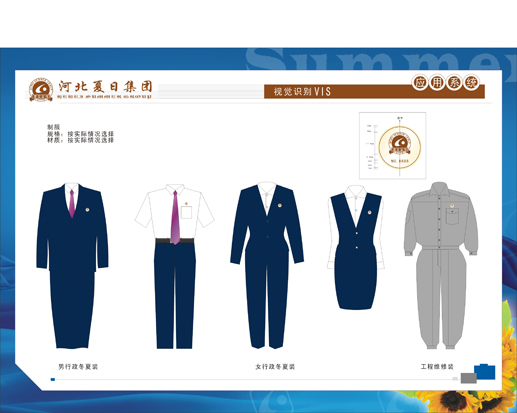
Task: Select the navy men's suit illustration
Action: point(72,266)
